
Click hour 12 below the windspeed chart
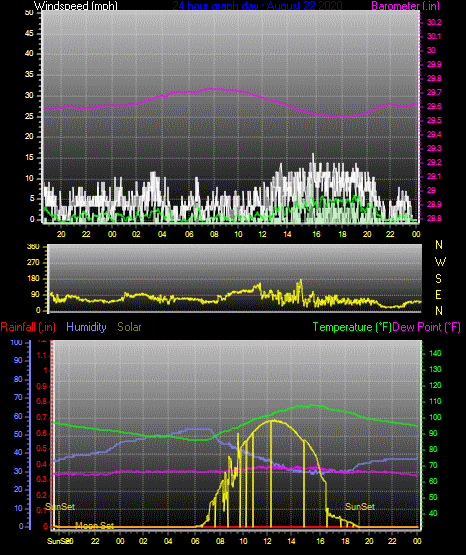click(x=262, y=234)
